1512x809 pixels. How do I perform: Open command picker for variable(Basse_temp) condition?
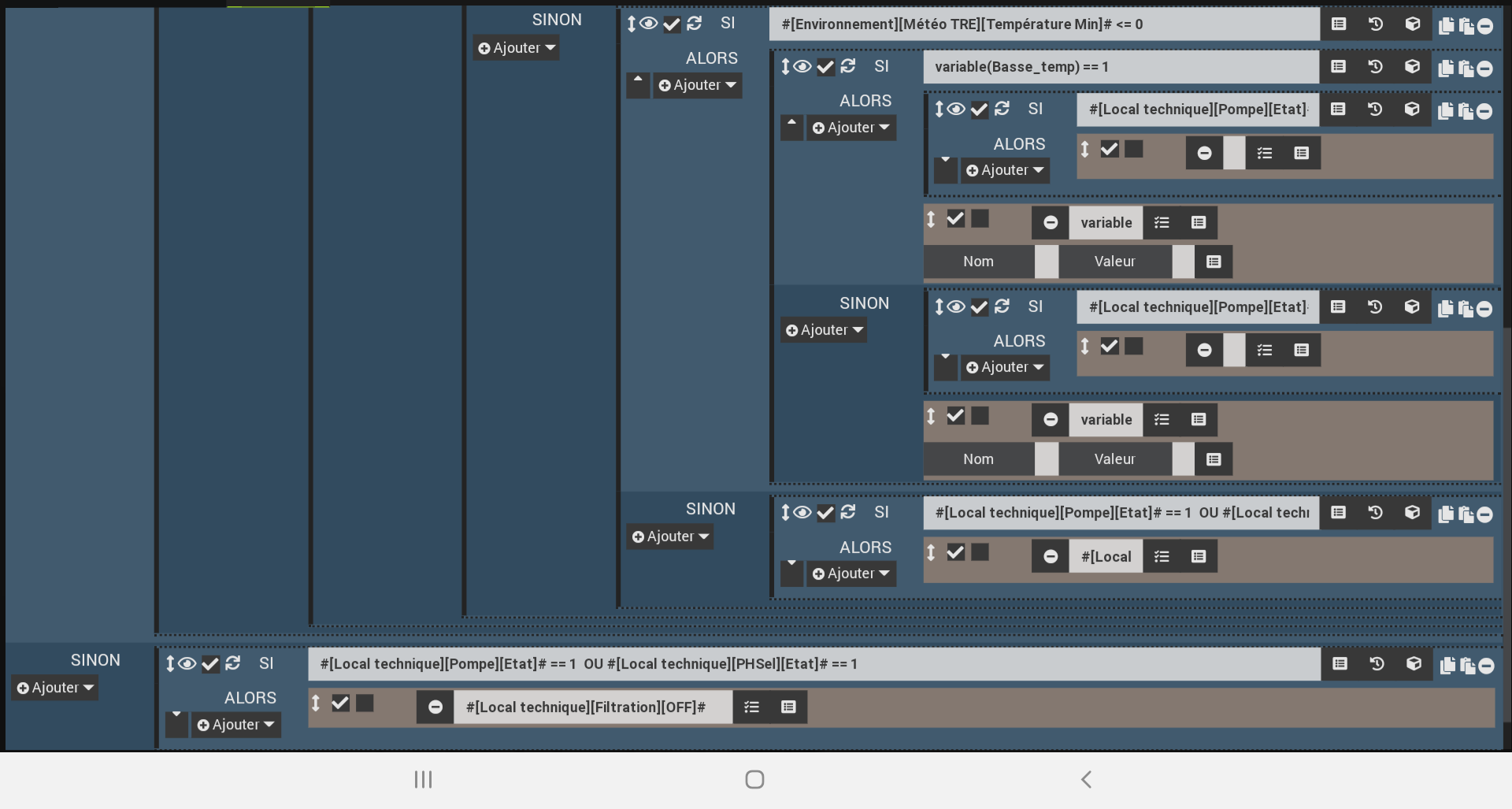(1338, 67)
